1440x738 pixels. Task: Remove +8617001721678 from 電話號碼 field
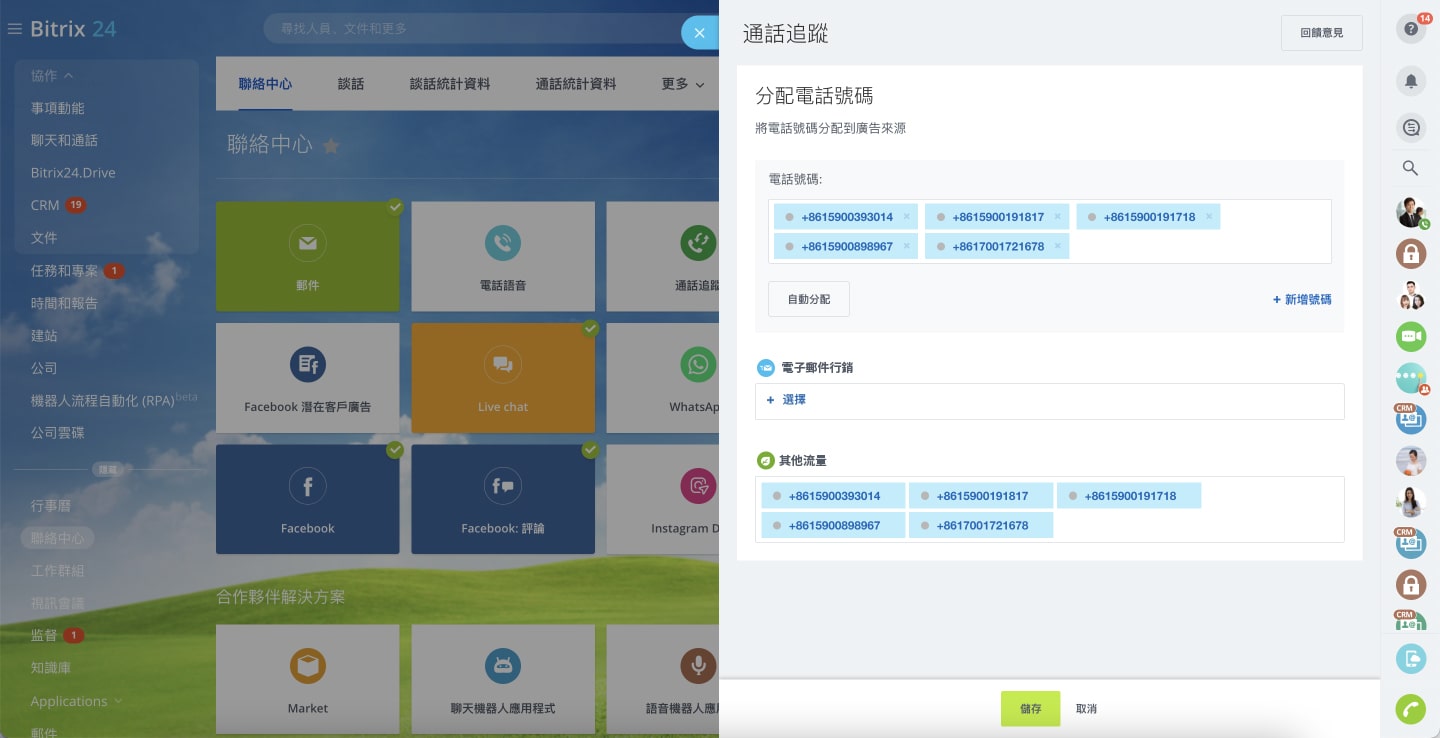(1057, 246)
